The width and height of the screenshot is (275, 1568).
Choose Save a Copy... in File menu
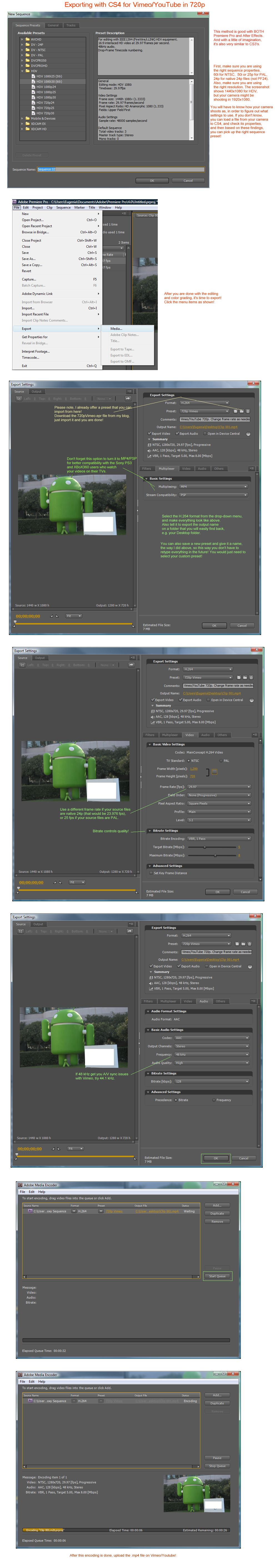point(32,265)
